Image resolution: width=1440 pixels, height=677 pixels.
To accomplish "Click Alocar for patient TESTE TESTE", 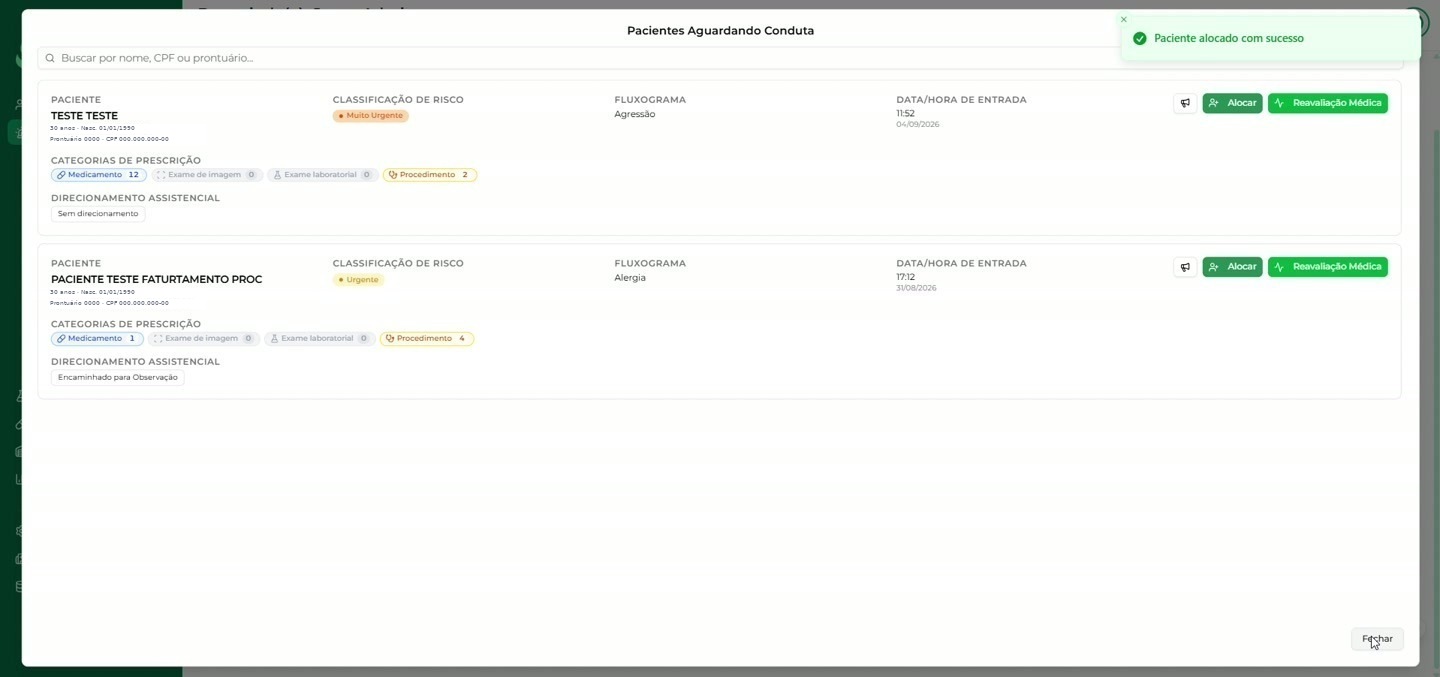I will pyautogui.click(x=1232, y=103).
